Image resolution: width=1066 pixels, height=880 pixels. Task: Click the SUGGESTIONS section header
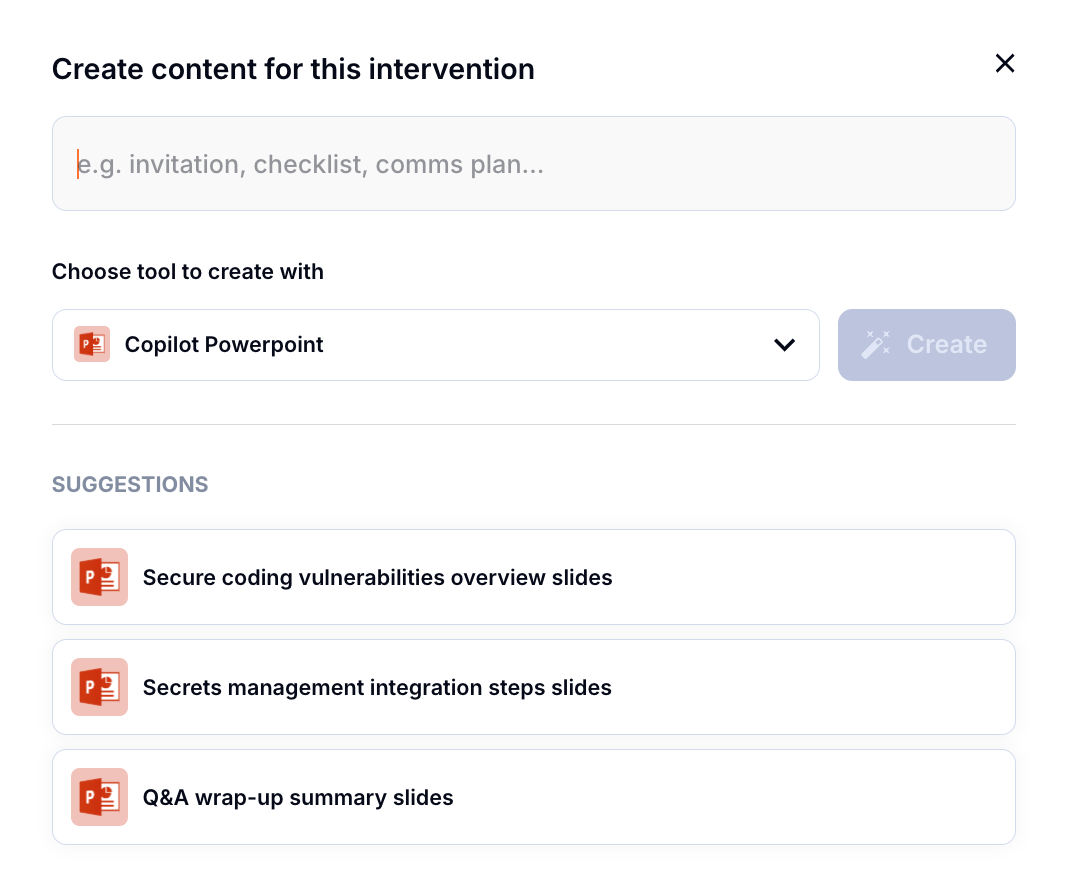coord(130,485)
